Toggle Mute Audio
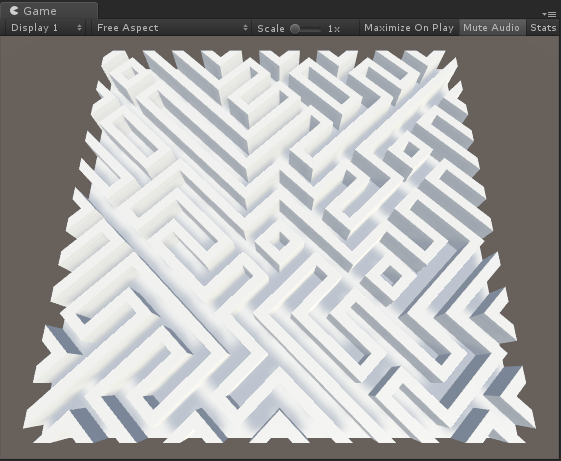The width and height of the screenshot is (561, 461). [x=491, y=28]
